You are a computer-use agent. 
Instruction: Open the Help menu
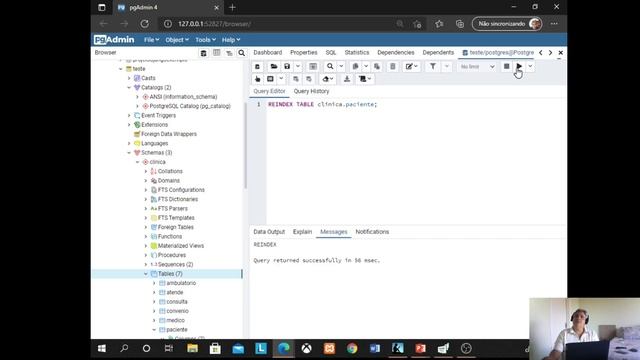tap(231, 40)
